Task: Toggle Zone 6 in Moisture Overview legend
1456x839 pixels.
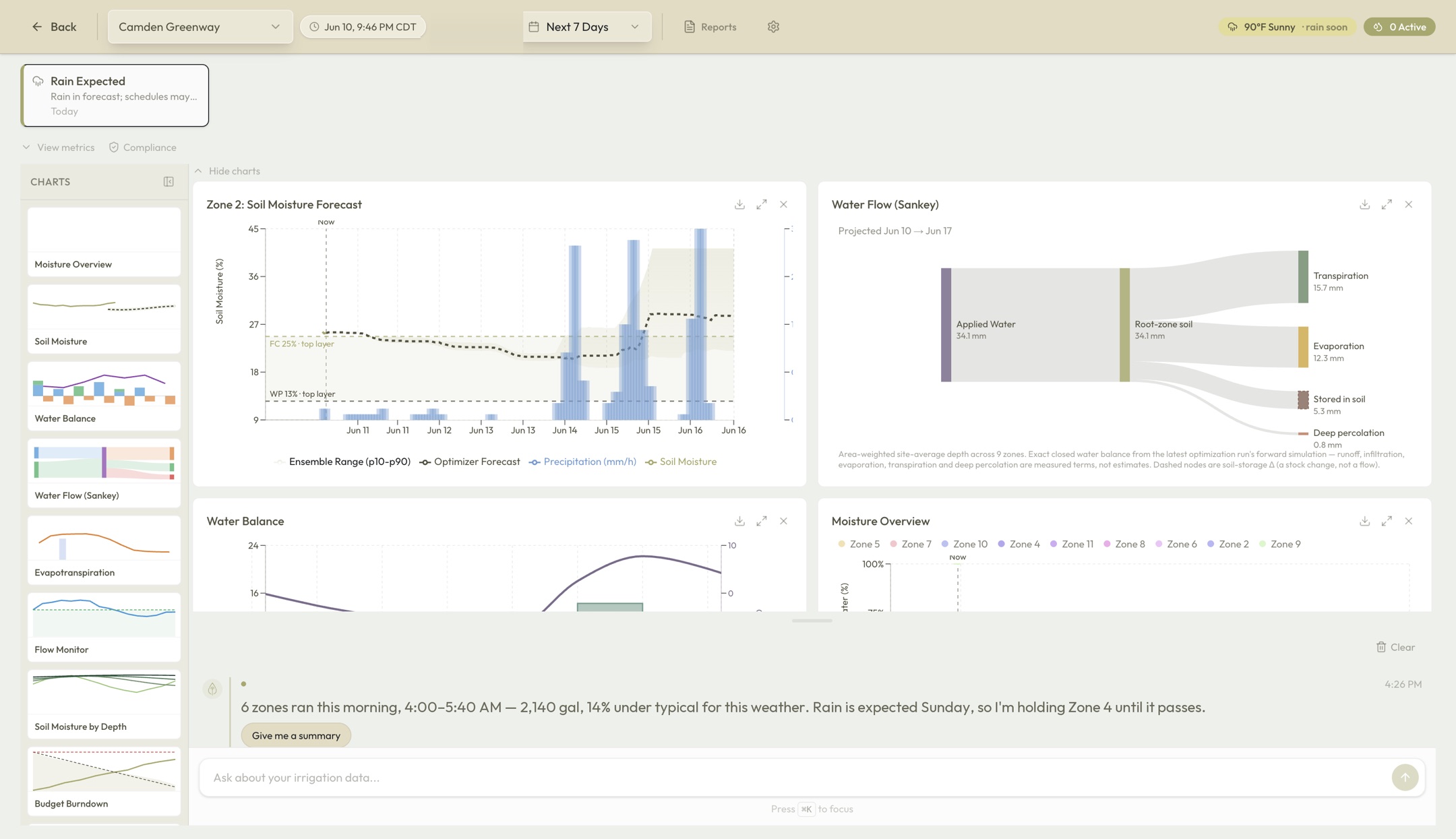Action: tap(1176, 544)
